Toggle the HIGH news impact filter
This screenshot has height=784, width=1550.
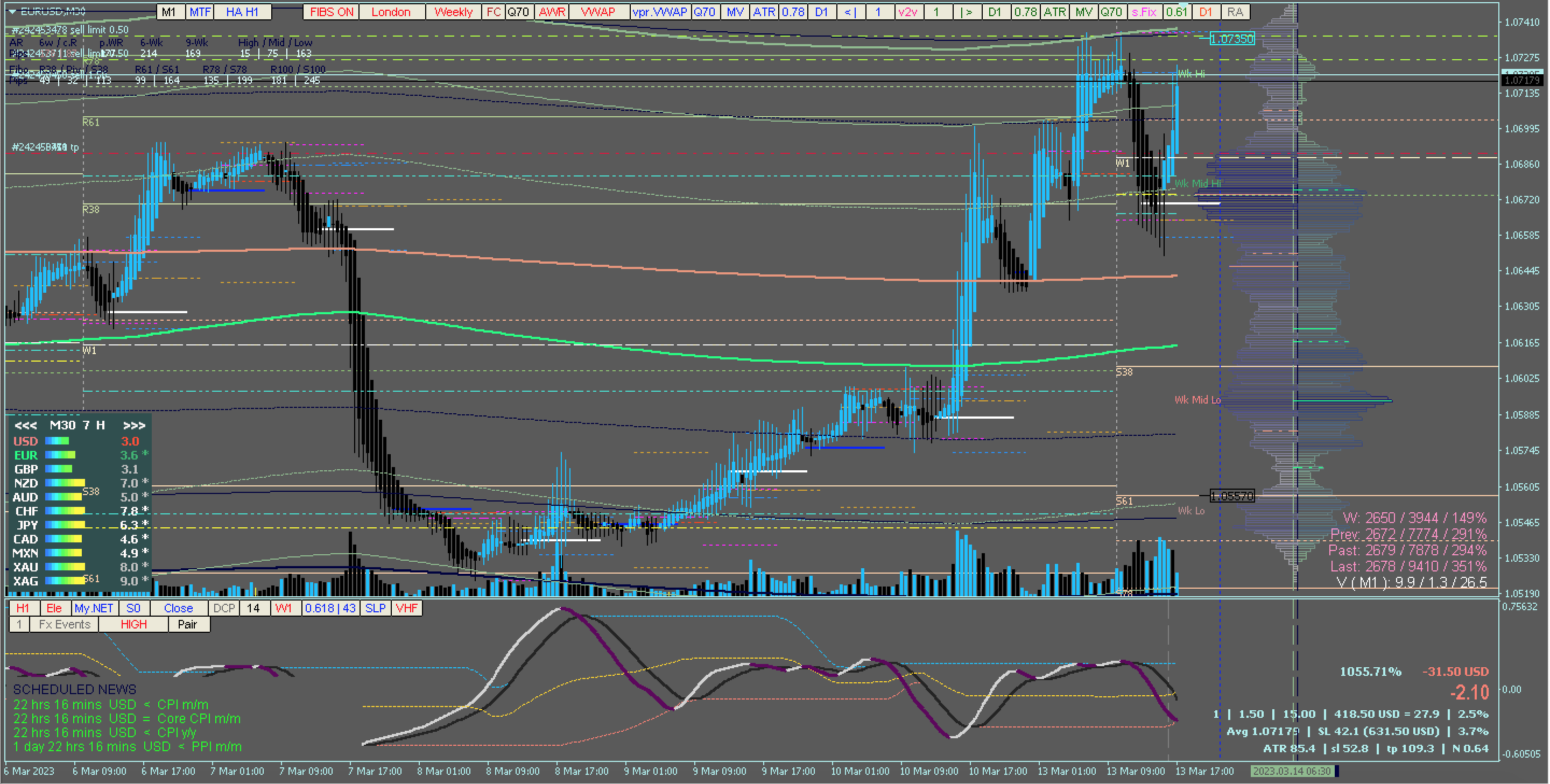[x=133, y=625]
